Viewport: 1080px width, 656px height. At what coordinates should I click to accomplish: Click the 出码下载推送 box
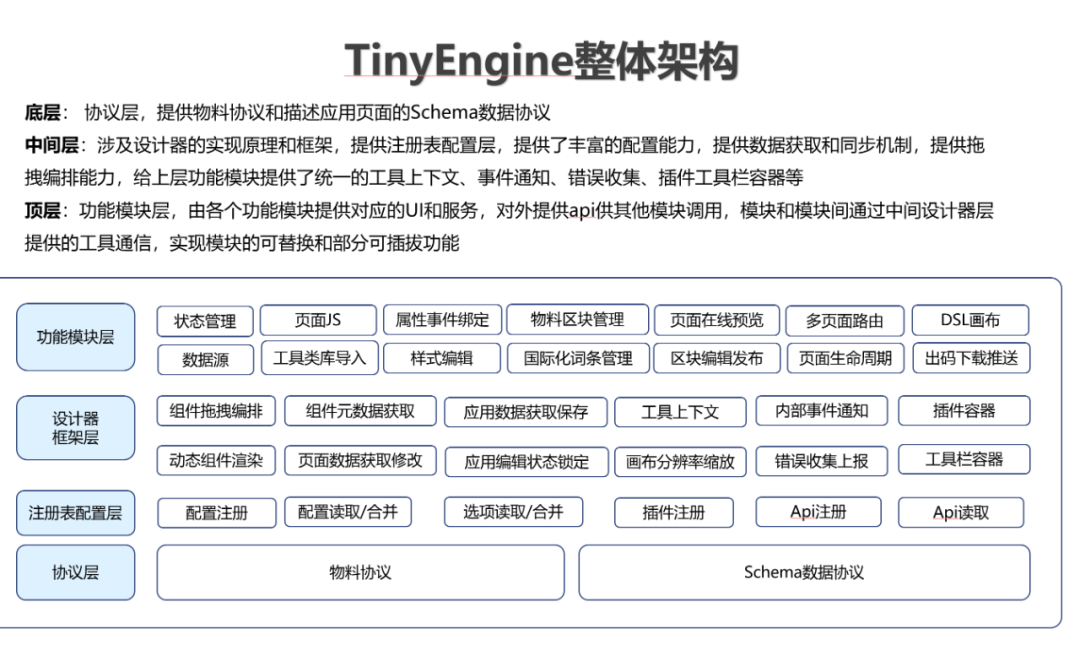tap(971, 358)
